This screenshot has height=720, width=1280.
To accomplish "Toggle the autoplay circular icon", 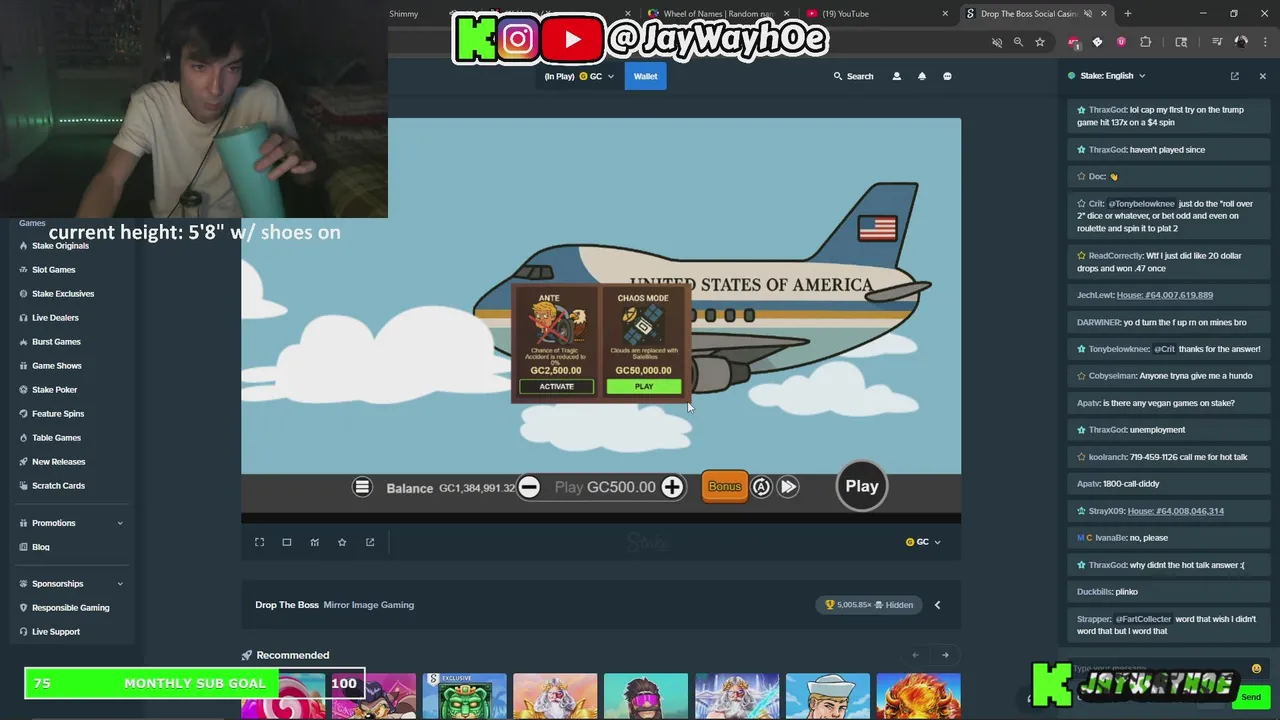I will pos(761,487).
